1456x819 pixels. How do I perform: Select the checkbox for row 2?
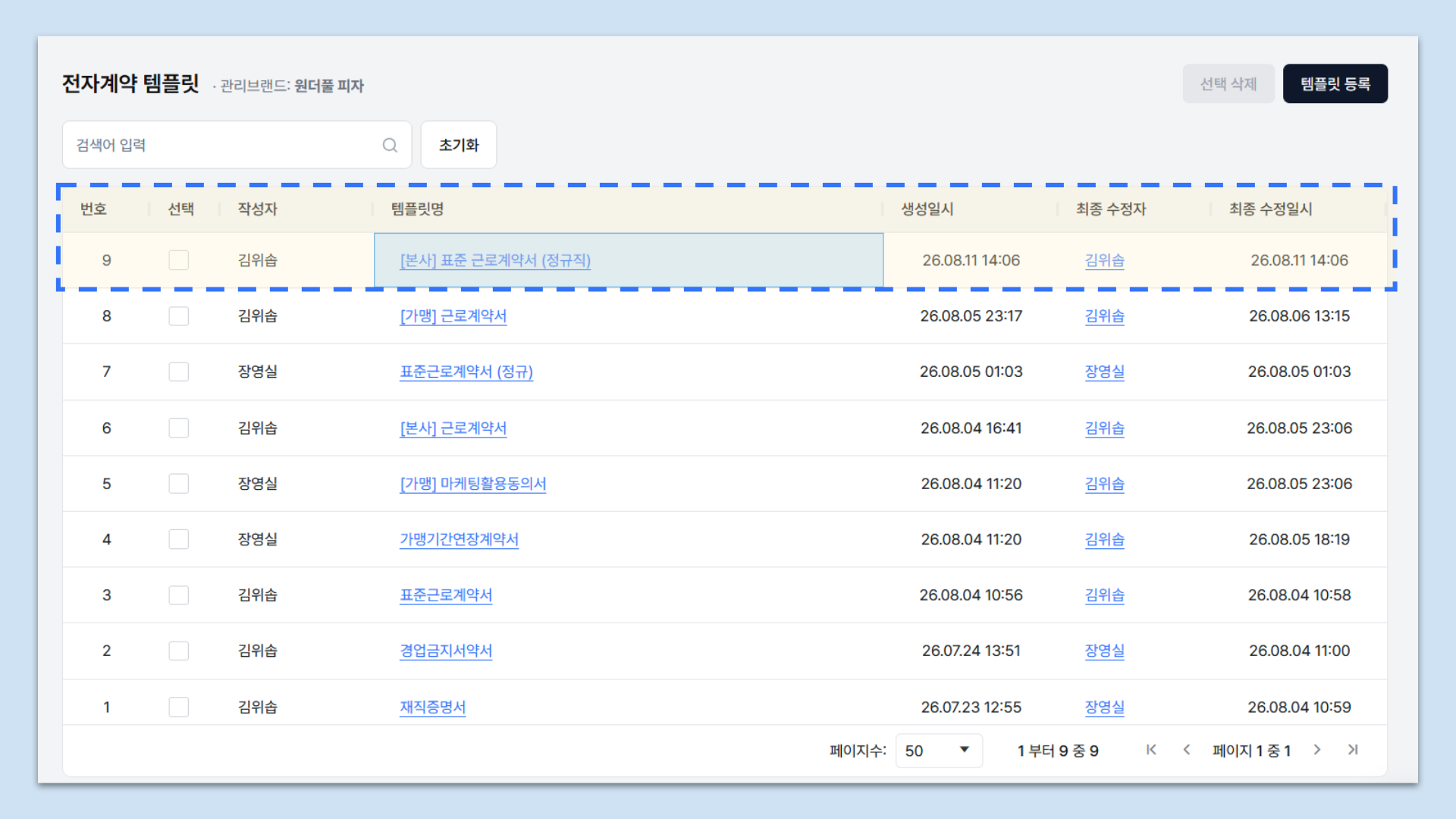pyautogui.click(x=179, y=651)
